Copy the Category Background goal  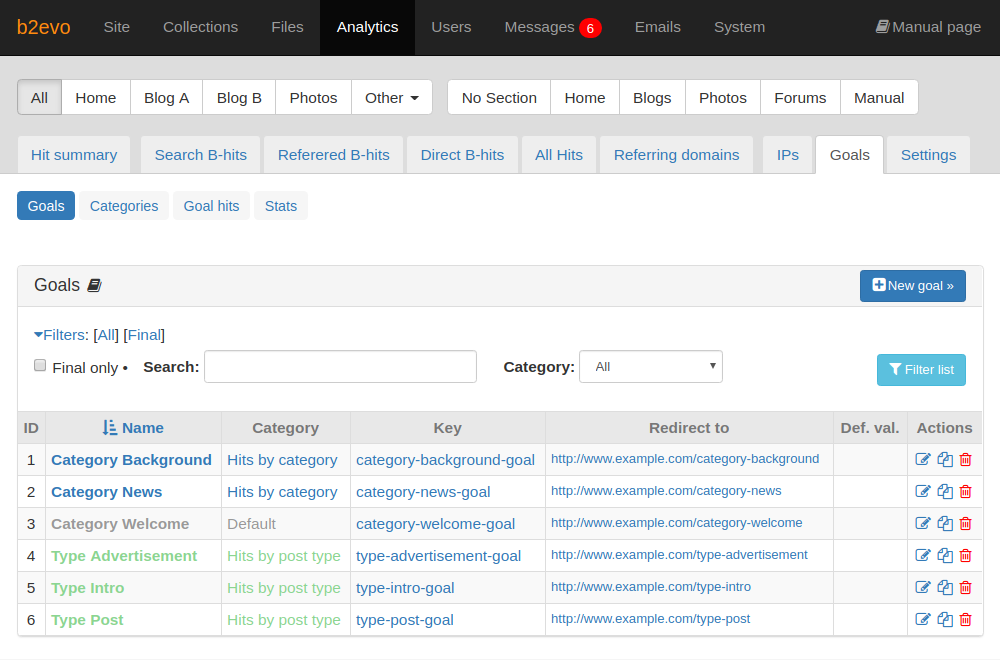945,459
